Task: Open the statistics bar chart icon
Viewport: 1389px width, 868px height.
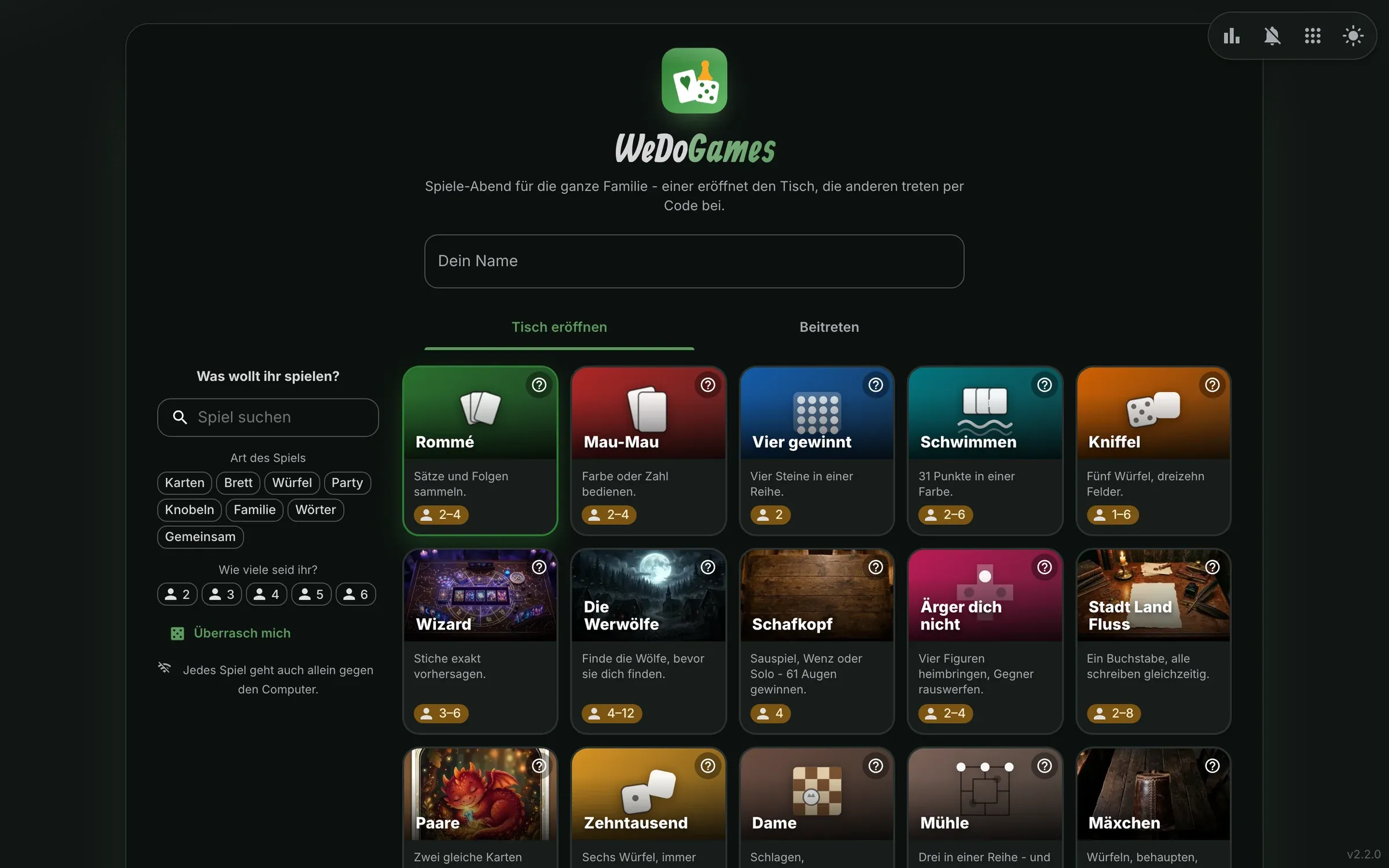Action: [x=1232, y=36]
